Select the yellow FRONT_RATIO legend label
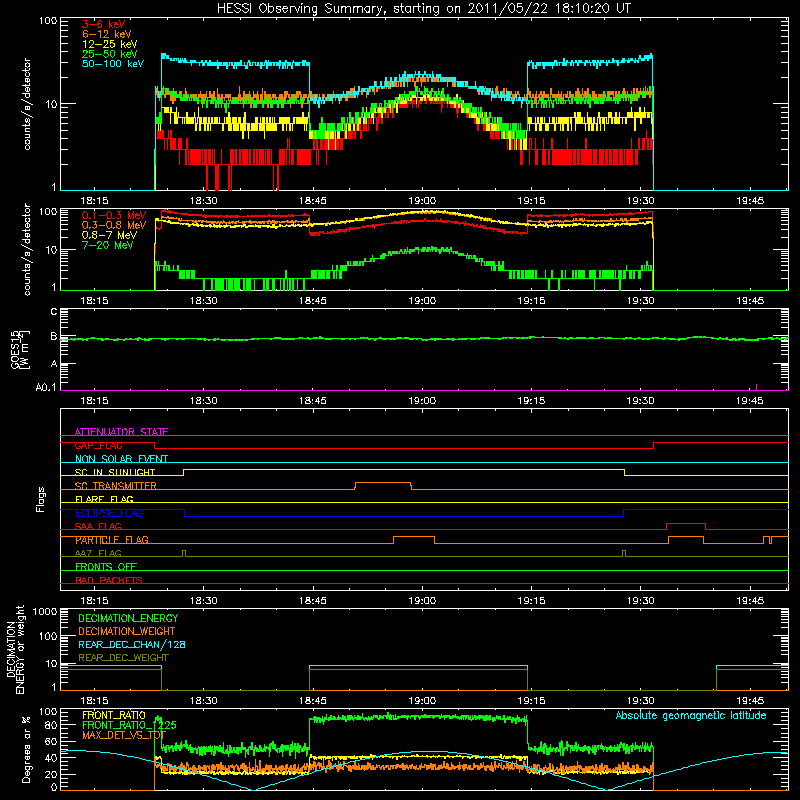This screenshot has height=800, width=800. click(x=114, y=715)
